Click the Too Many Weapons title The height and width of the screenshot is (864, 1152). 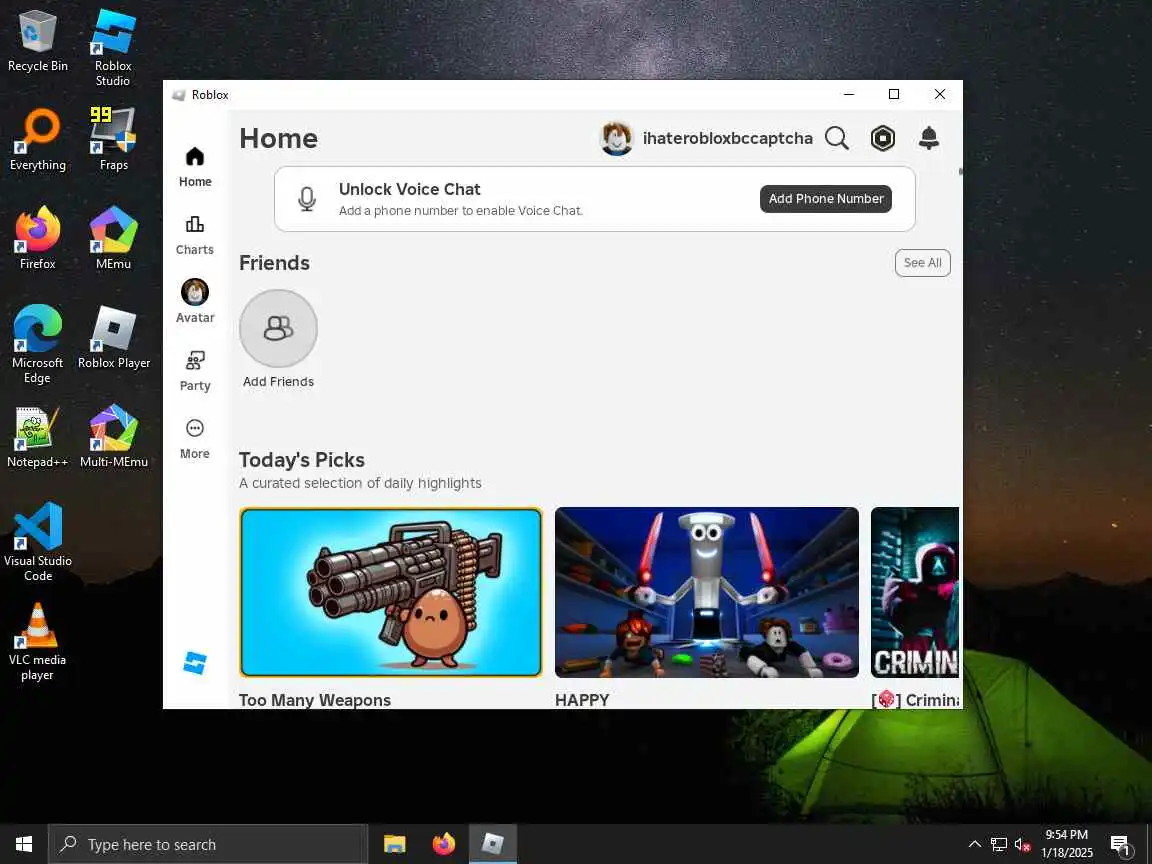314,700
